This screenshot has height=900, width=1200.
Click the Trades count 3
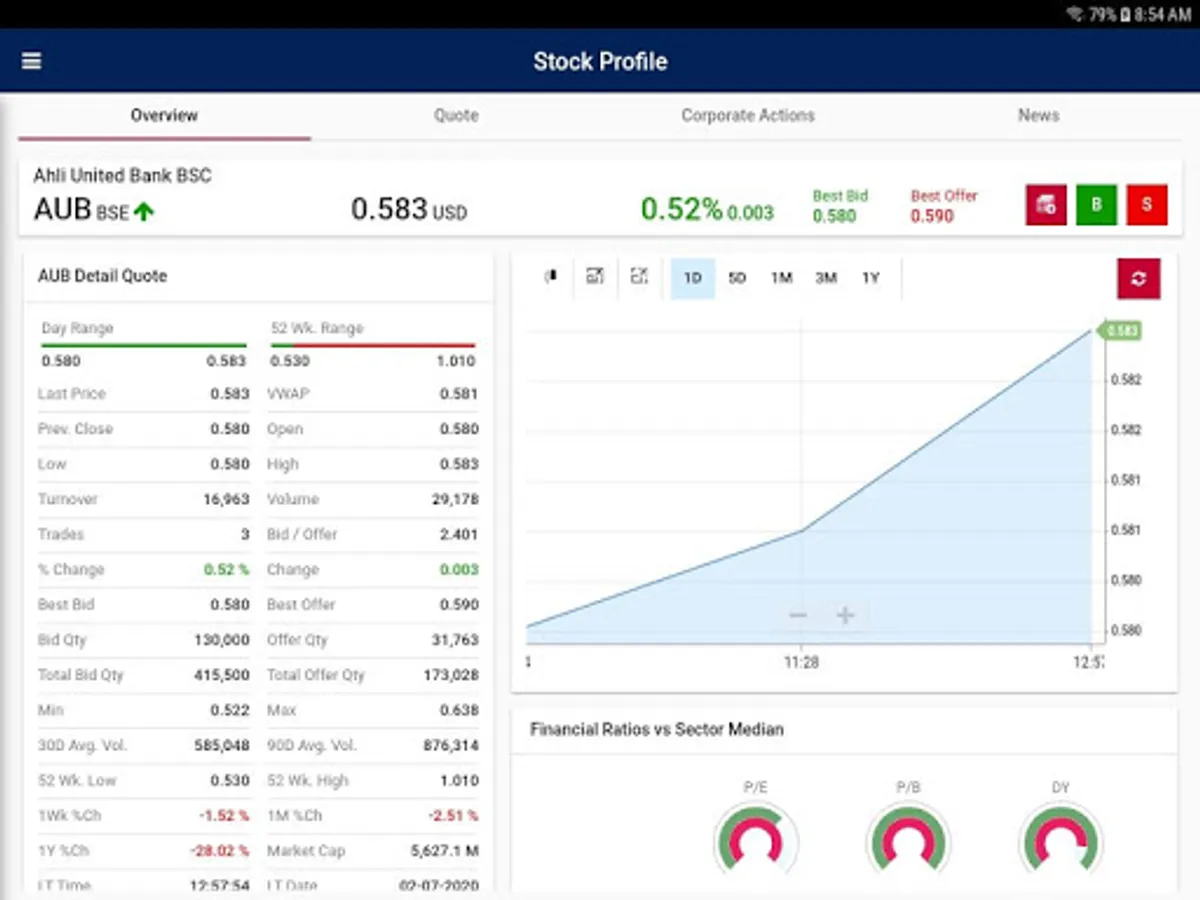245,535
